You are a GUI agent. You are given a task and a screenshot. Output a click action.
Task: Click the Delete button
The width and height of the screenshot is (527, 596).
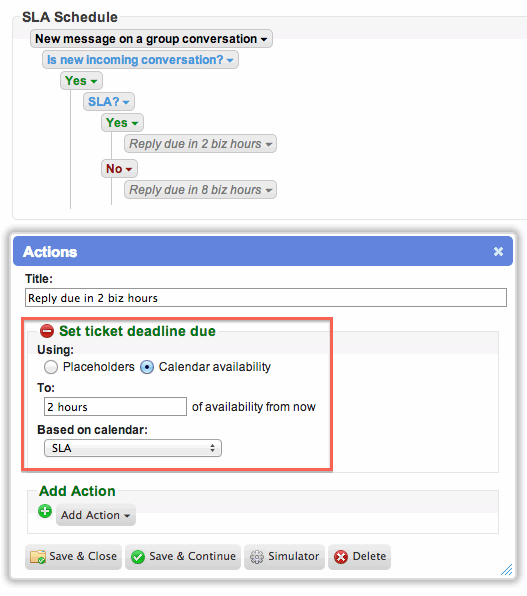(359, 556)
